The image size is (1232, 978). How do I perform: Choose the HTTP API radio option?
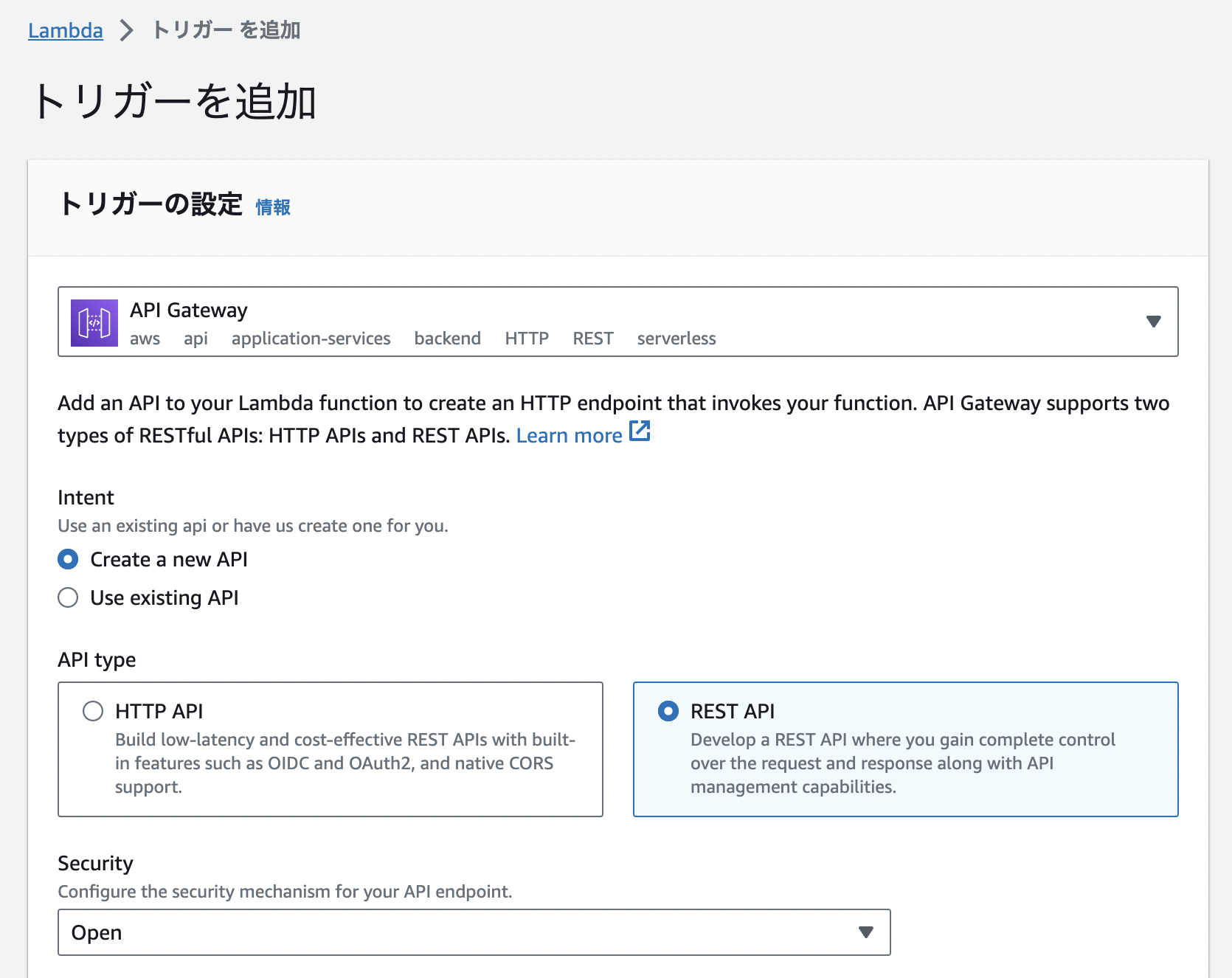pos(93,711)
